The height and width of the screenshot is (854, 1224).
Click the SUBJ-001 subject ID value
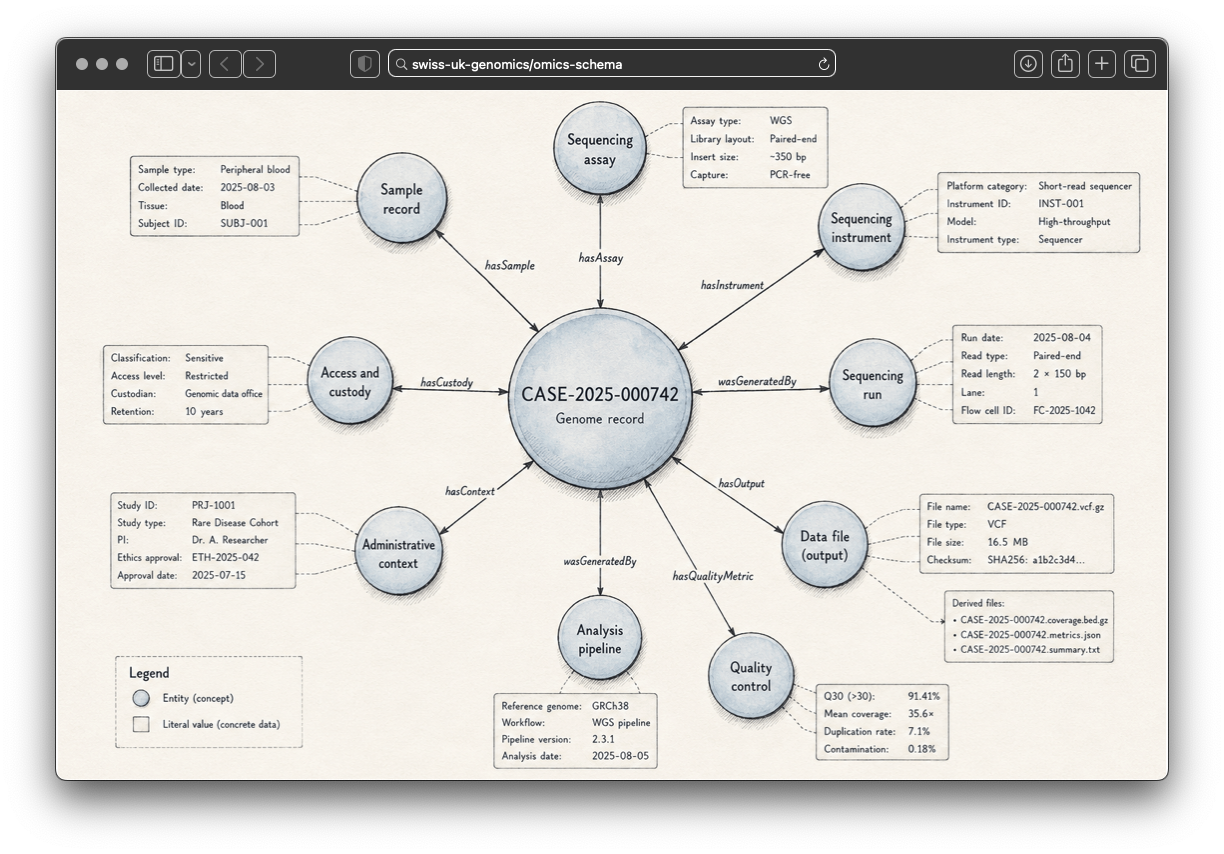click(x=244, y=224)
